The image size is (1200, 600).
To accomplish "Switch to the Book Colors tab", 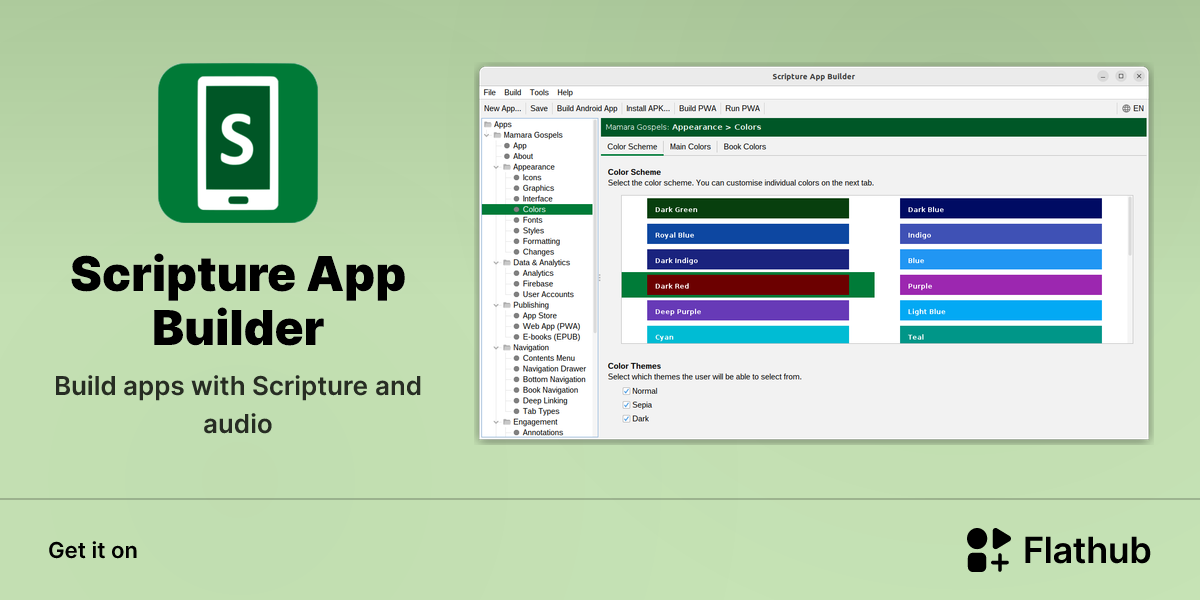I will 745,147.
